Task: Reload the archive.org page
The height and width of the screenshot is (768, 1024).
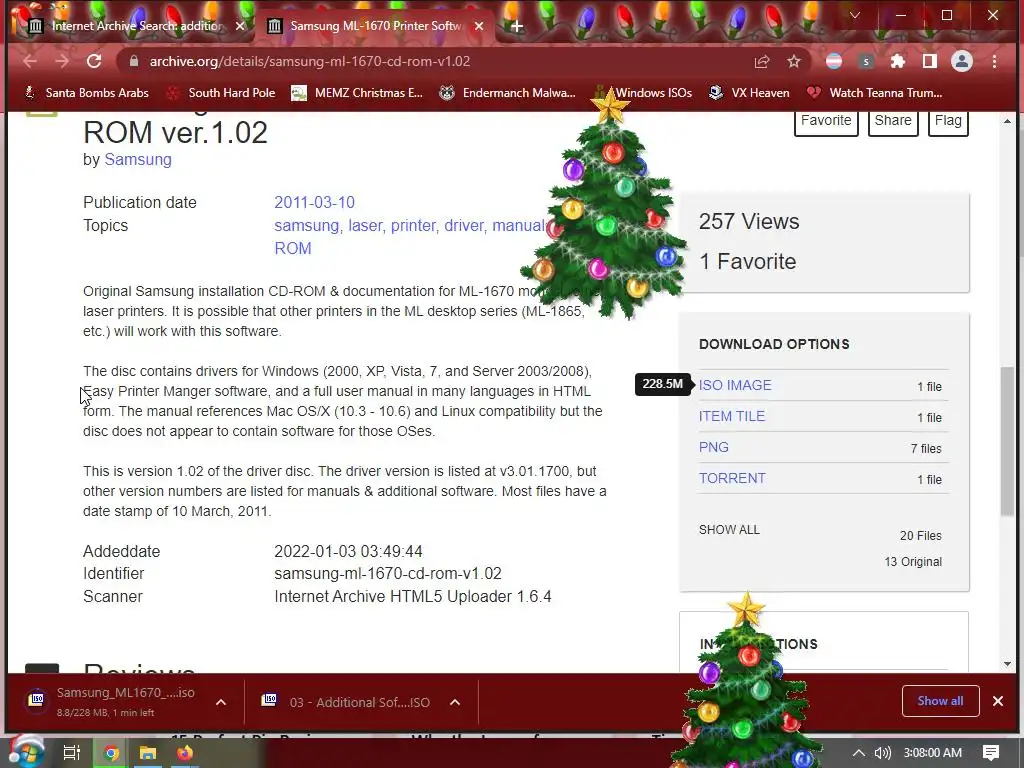Action: (x=94, y=61)
